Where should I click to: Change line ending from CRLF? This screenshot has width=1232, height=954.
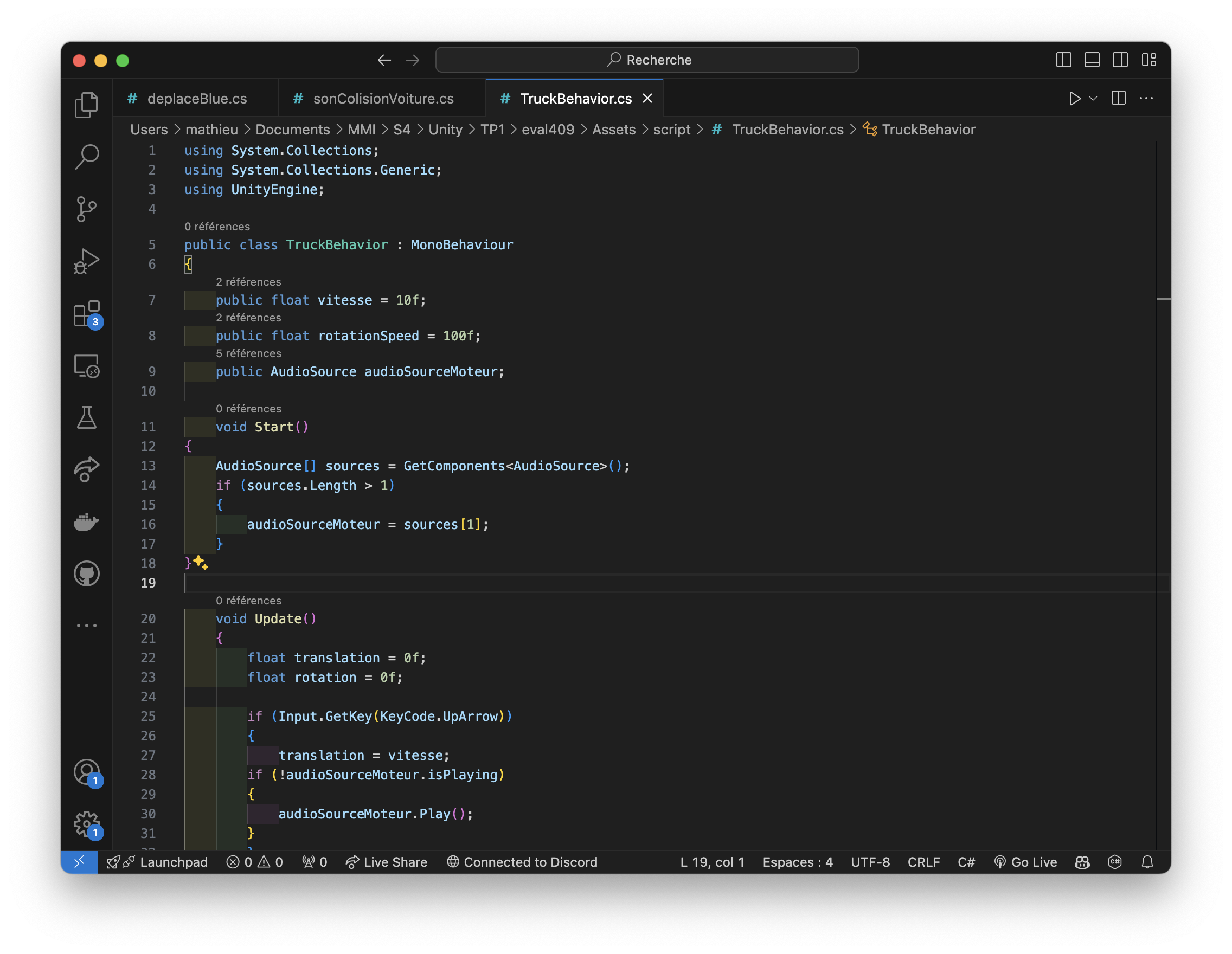[x=923, y=862]
